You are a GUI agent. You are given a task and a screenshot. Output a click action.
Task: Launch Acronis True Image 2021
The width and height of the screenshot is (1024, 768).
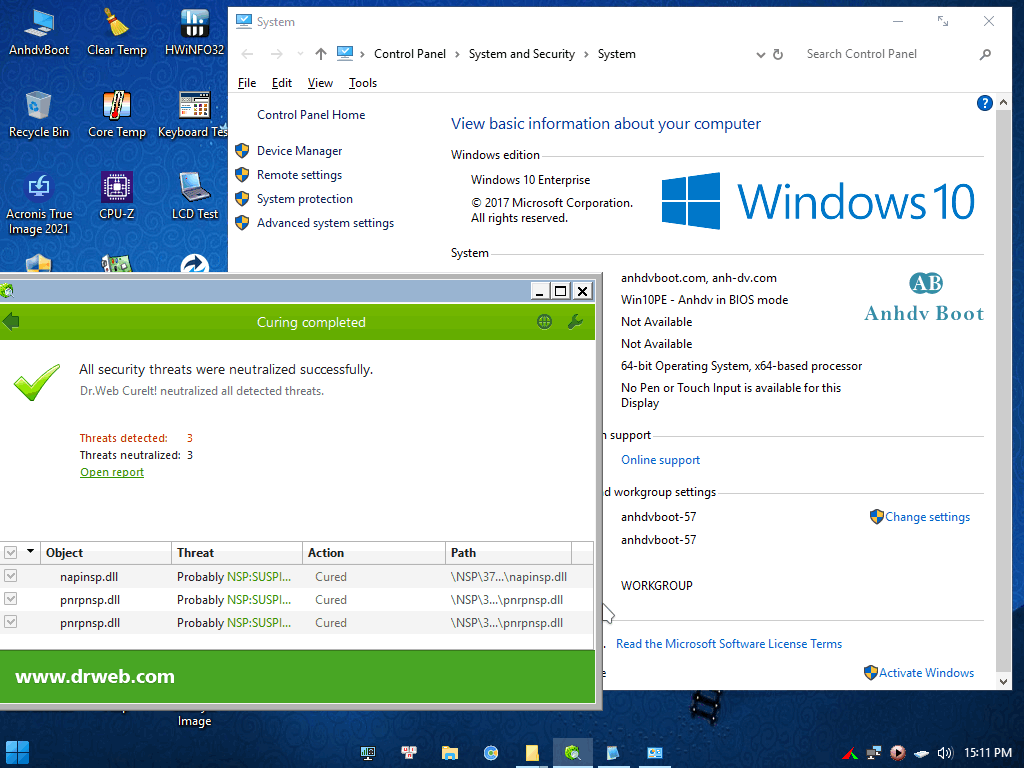tap(39, 204)
